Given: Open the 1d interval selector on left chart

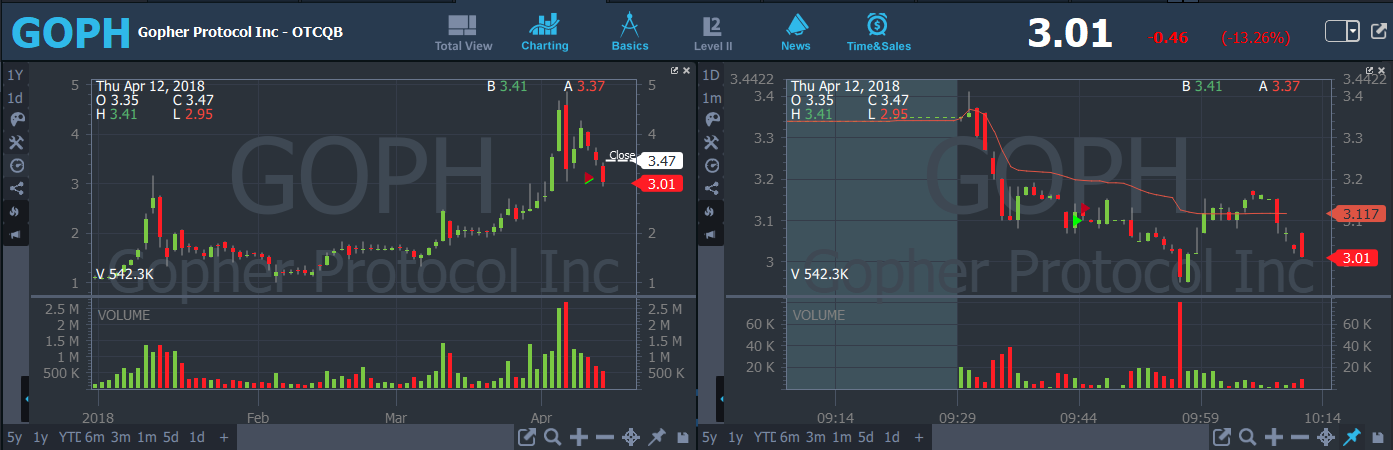Looking at the screenshot, I should pyautogui.click(x=15, y=98).
